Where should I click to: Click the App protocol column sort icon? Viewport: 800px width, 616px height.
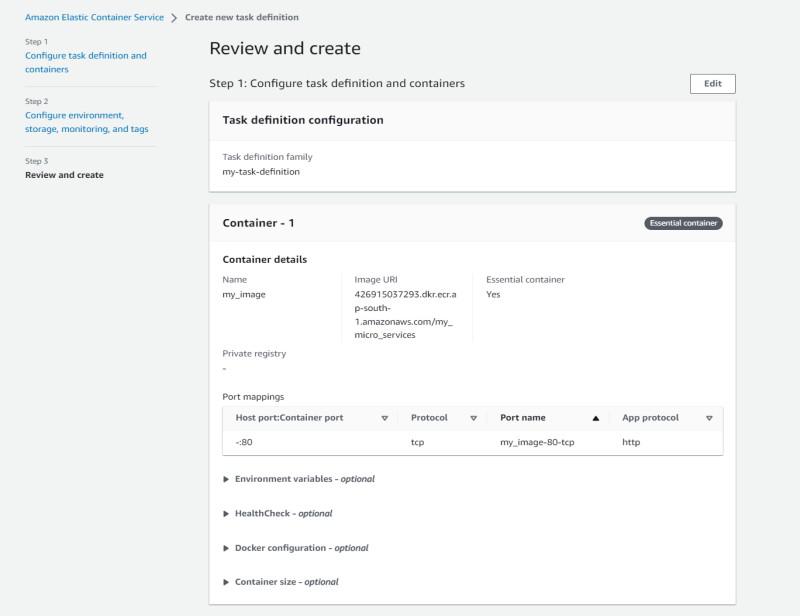click(709, 418)
